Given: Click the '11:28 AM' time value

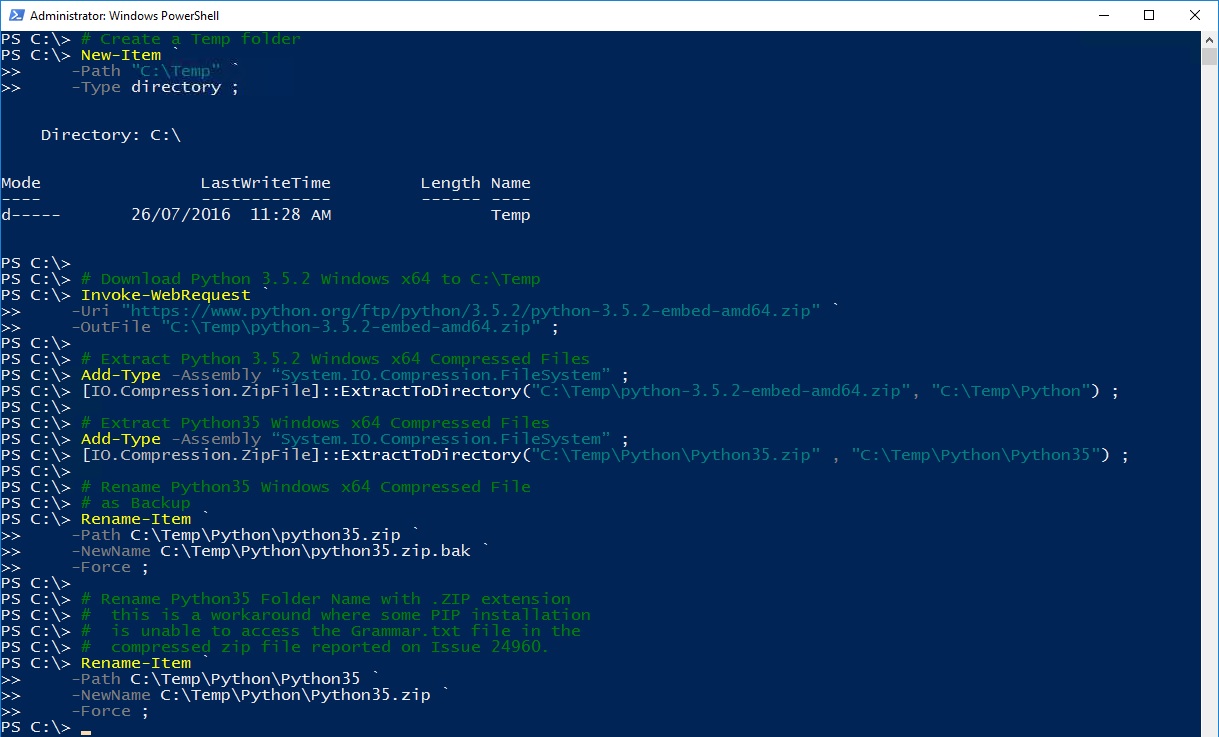Looking at the screenshot, I should coord(291,215).
